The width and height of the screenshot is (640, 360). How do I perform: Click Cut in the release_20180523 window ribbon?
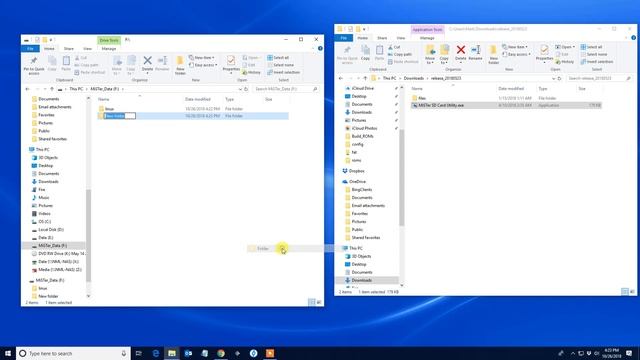click(x=394, y=47)
